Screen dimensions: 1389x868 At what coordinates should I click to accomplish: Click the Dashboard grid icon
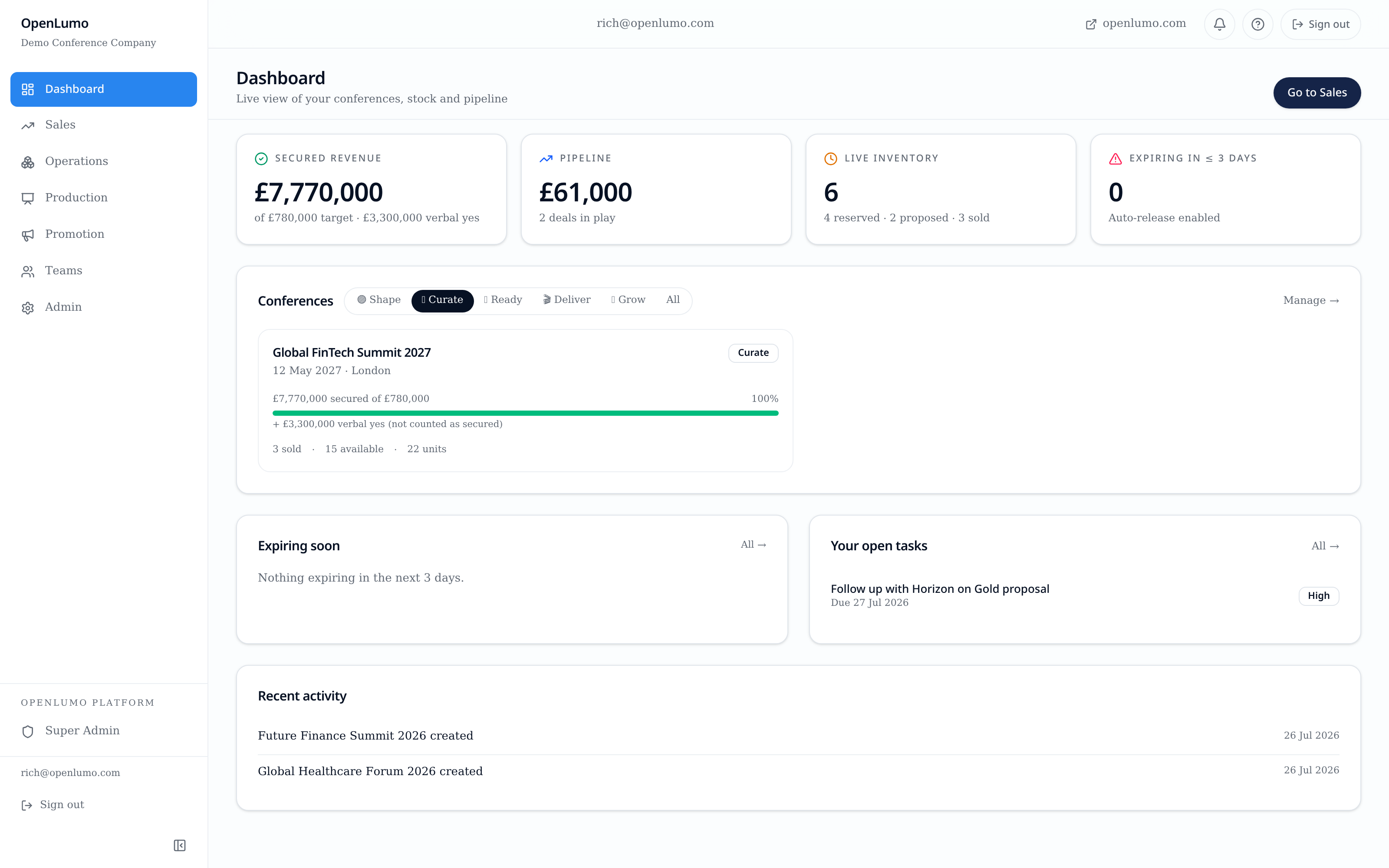click(x=27, y=89)
